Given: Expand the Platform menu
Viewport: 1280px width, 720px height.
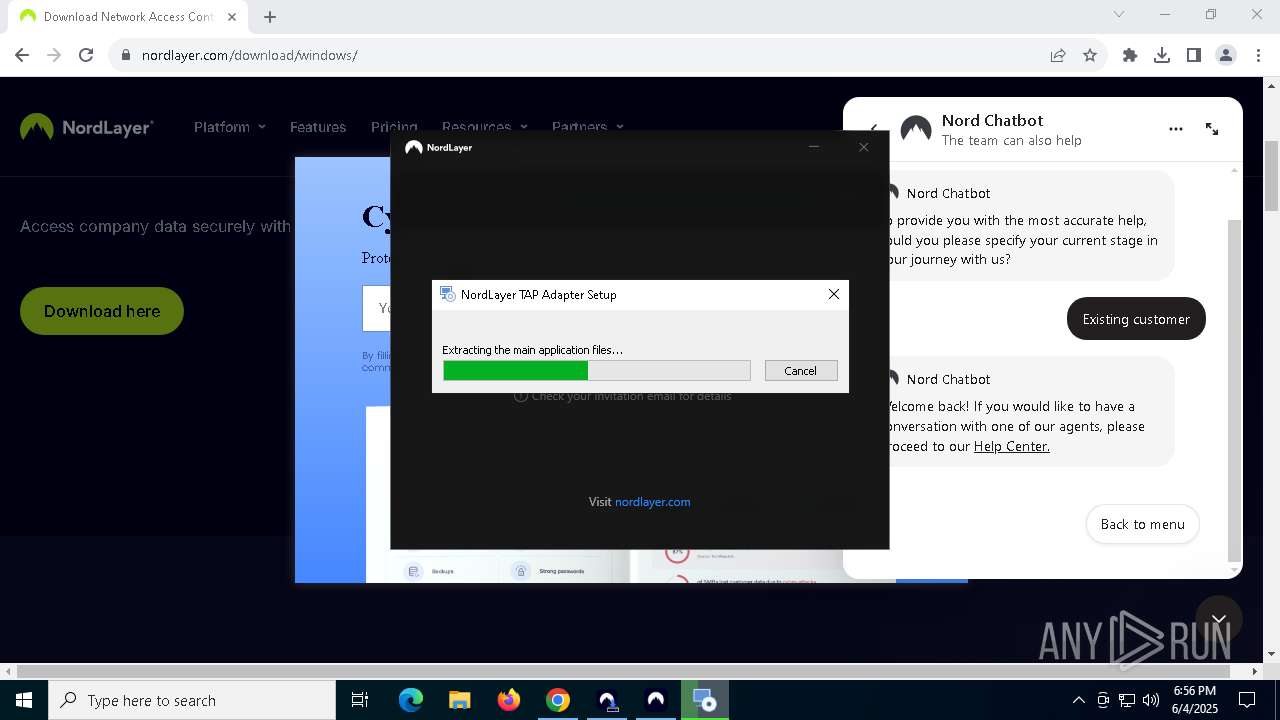Looking at the screenshot, I should (x=230, y=127).
